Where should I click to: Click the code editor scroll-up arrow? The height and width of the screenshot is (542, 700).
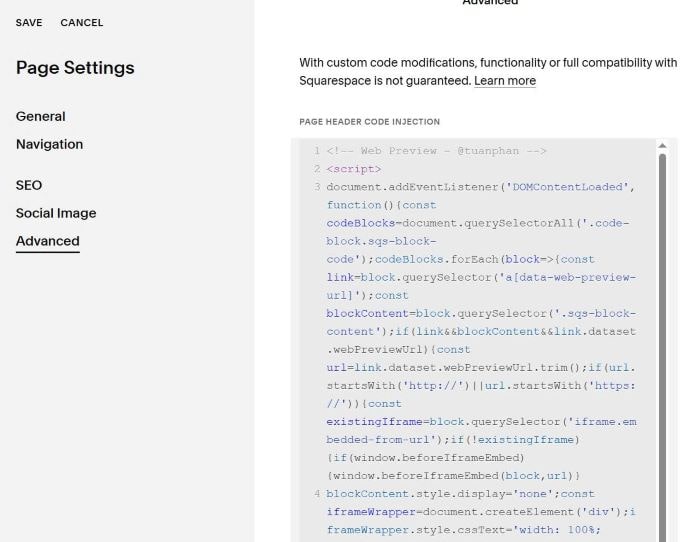[x=662, y=146]
